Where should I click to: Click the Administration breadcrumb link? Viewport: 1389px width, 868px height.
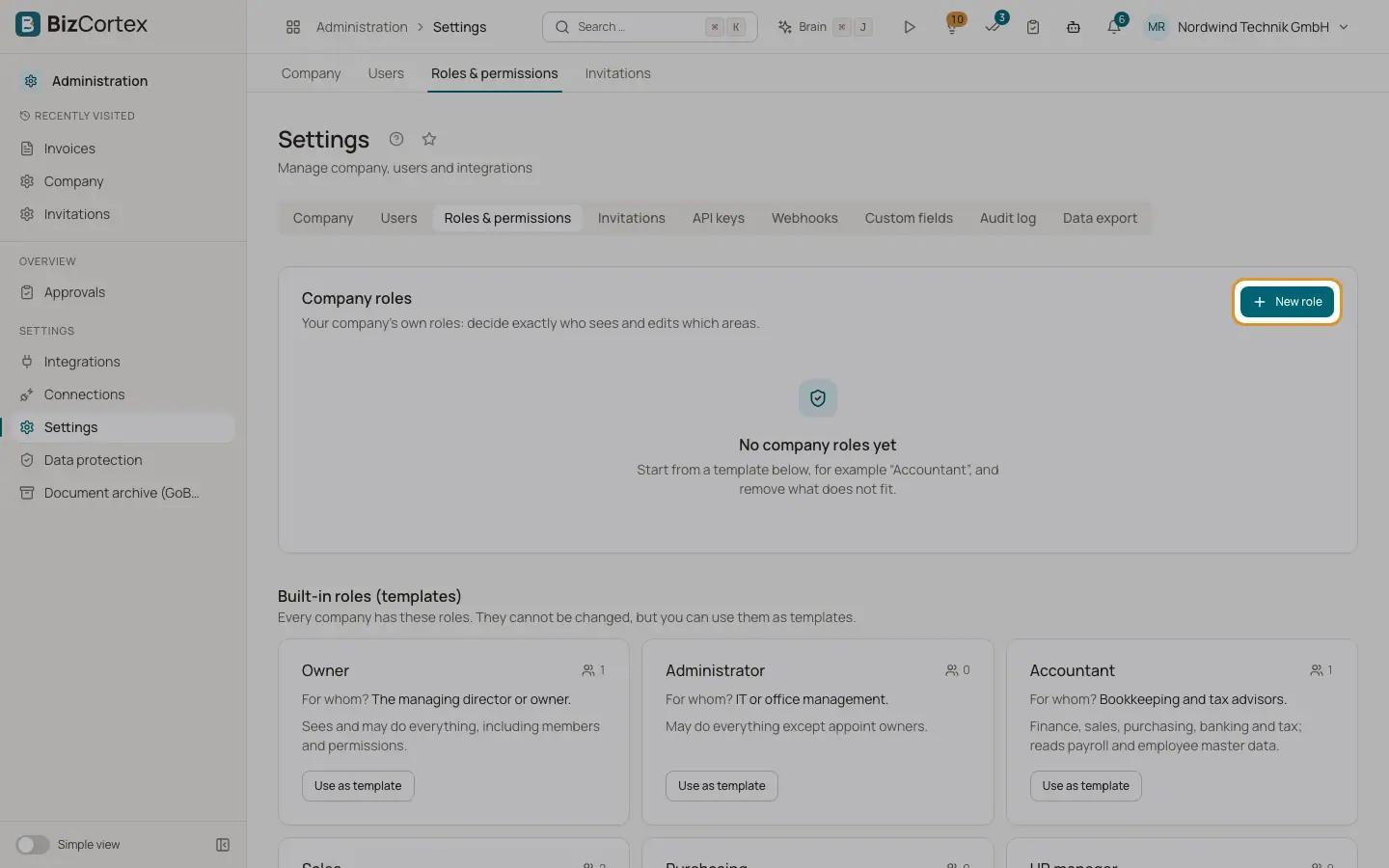click(x=362, y=27)
